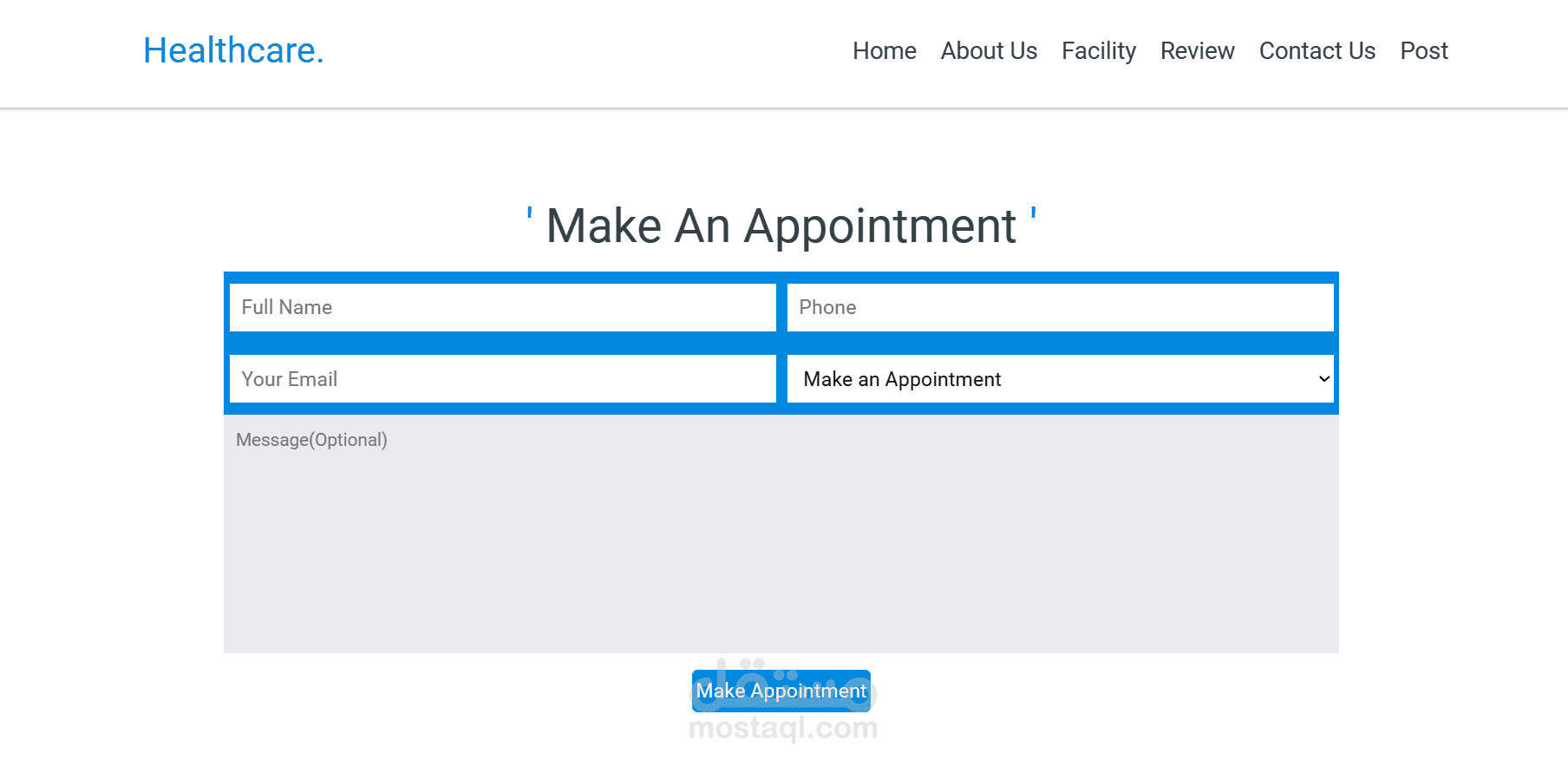Click inside the Message(Optional) text area

pos(781,547)
